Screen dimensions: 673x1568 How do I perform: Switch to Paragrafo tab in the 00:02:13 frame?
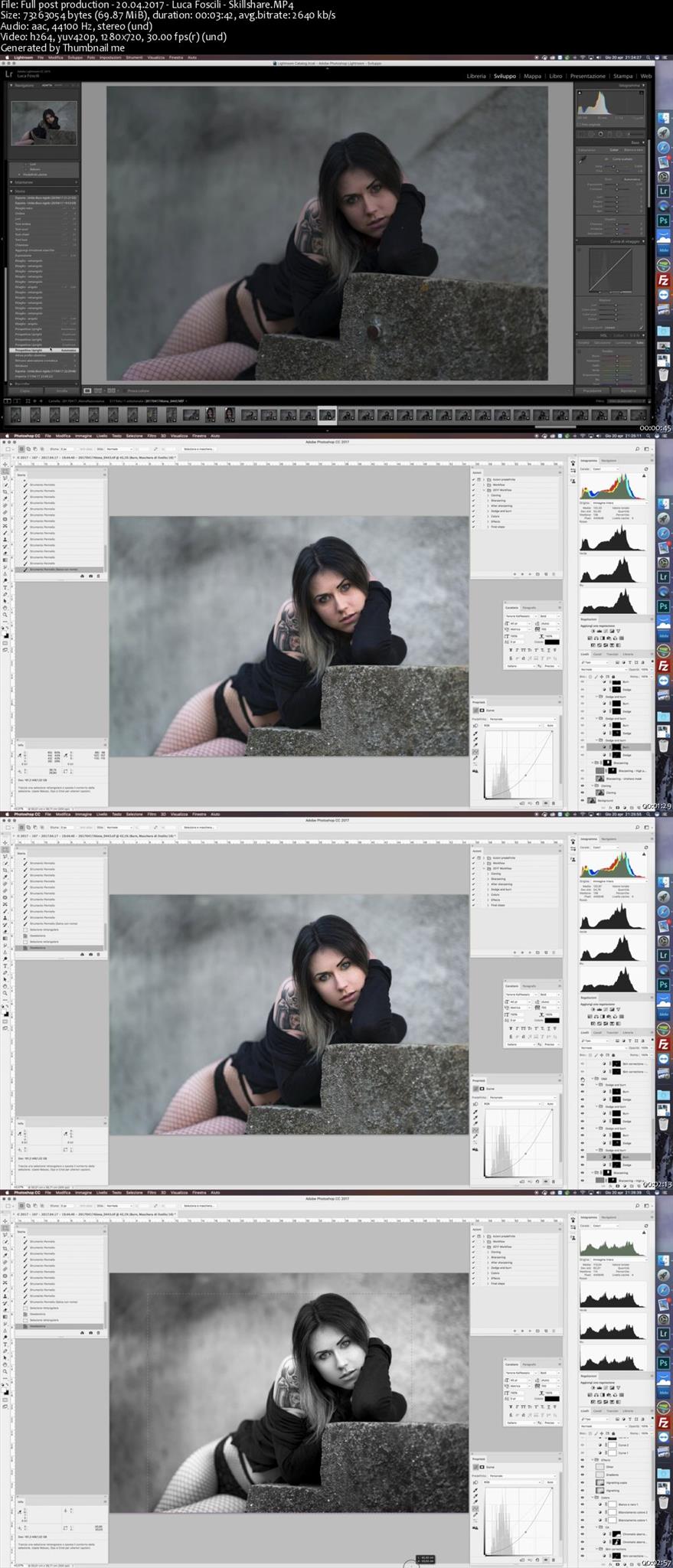[529, 986]
